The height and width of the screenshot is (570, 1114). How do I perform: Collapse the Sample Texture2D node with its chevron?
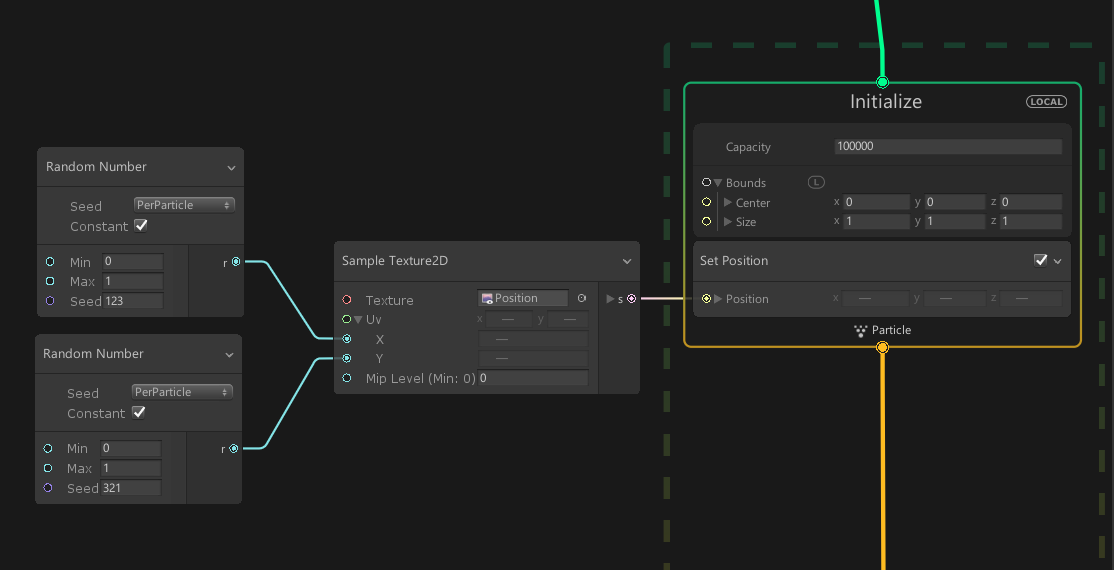point(627,261)
